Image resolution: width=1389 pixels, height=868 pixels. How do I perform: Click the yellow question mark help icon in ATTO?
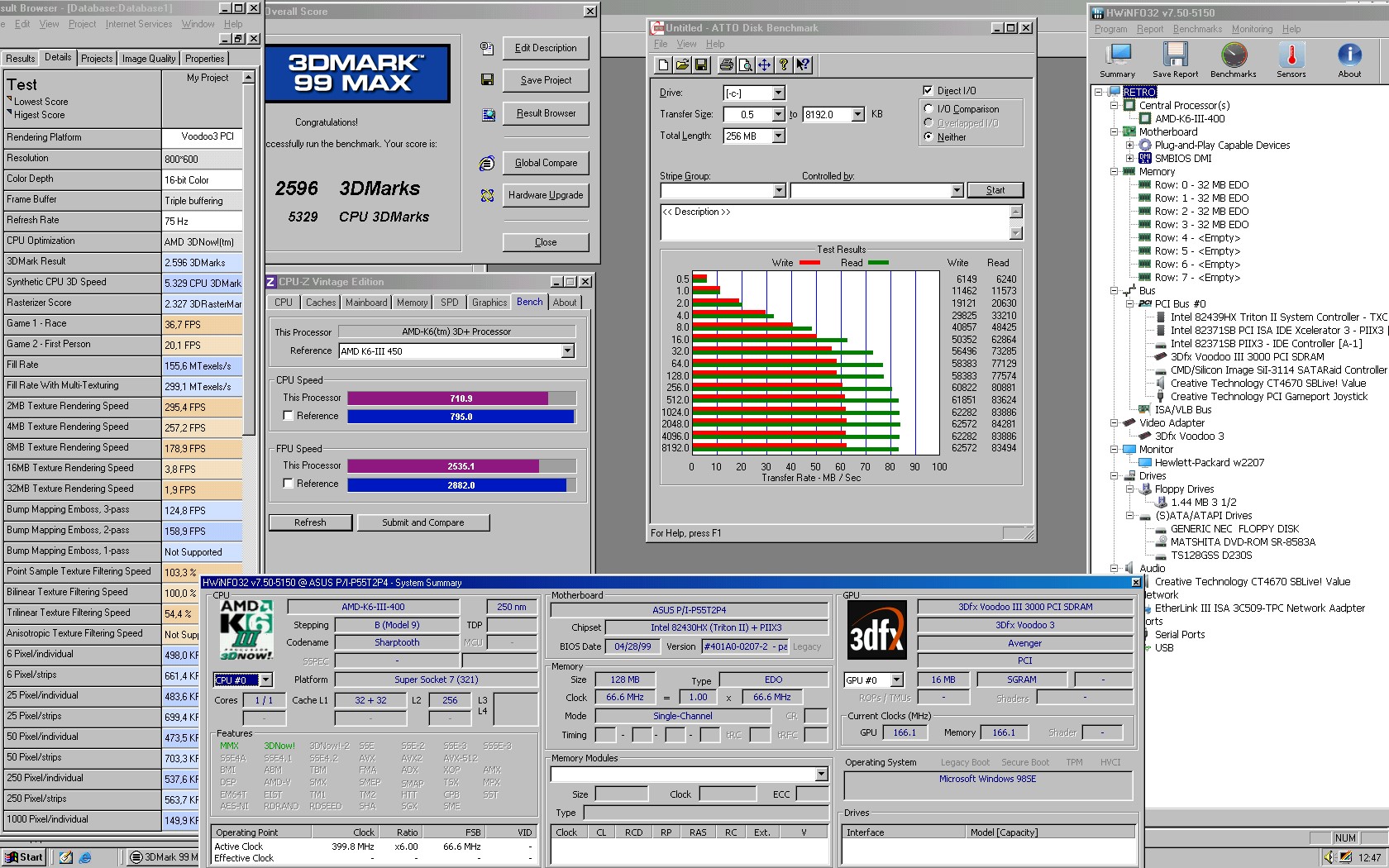point(784,64)
